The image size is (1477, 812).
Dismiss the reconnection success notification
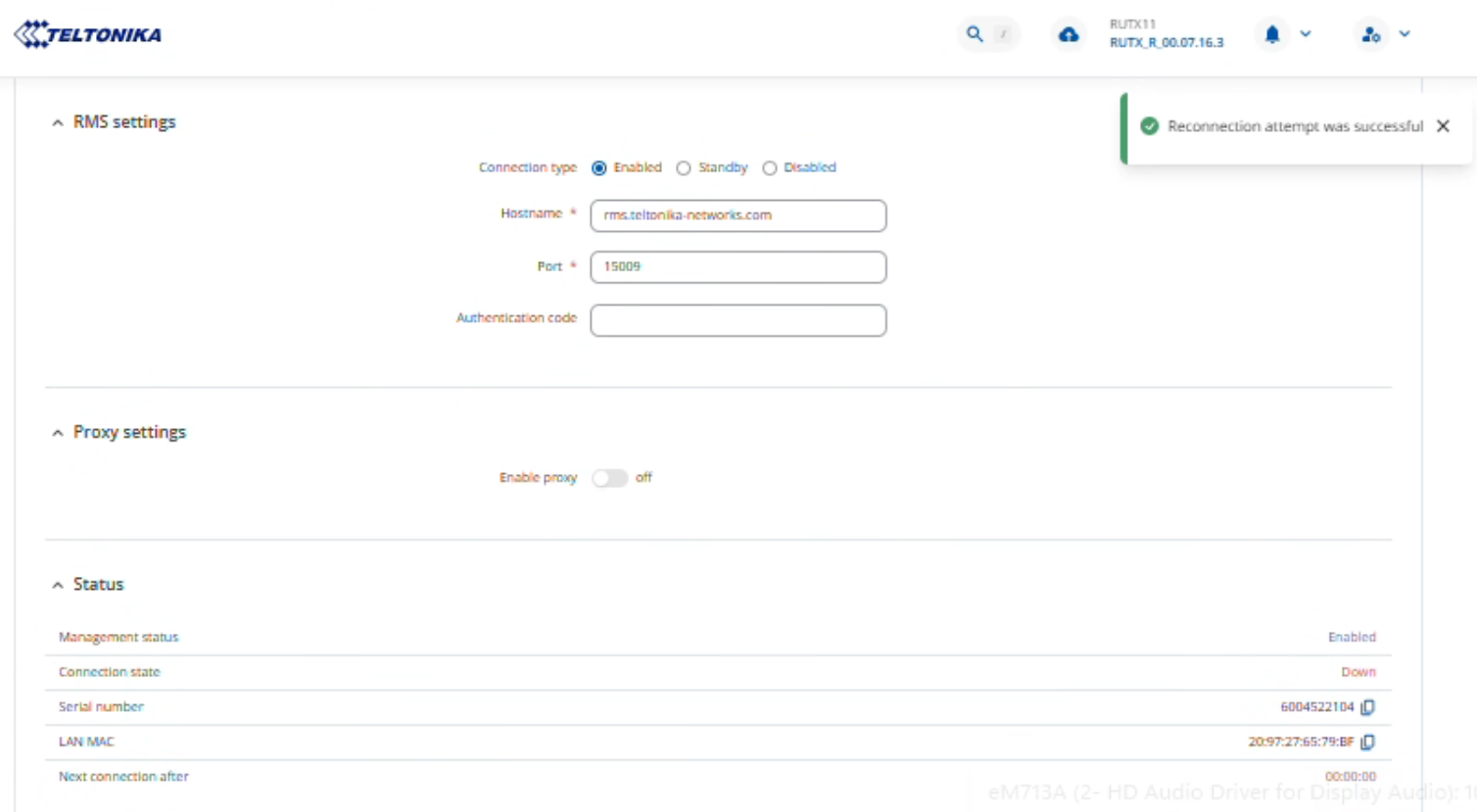pos(1443,126)
